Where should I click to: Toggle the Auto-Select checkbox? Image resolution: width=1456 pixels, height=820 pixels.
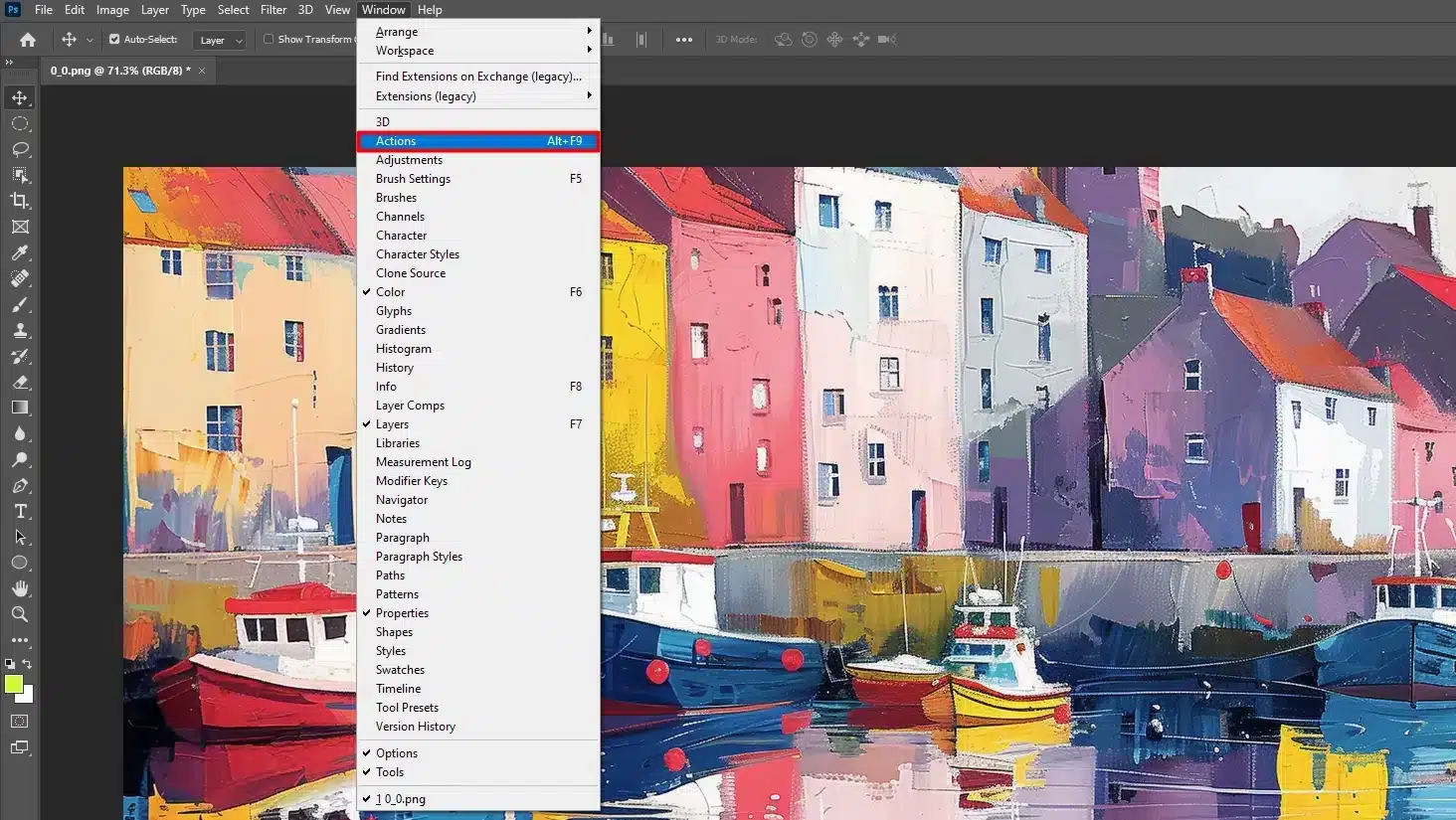114,40
